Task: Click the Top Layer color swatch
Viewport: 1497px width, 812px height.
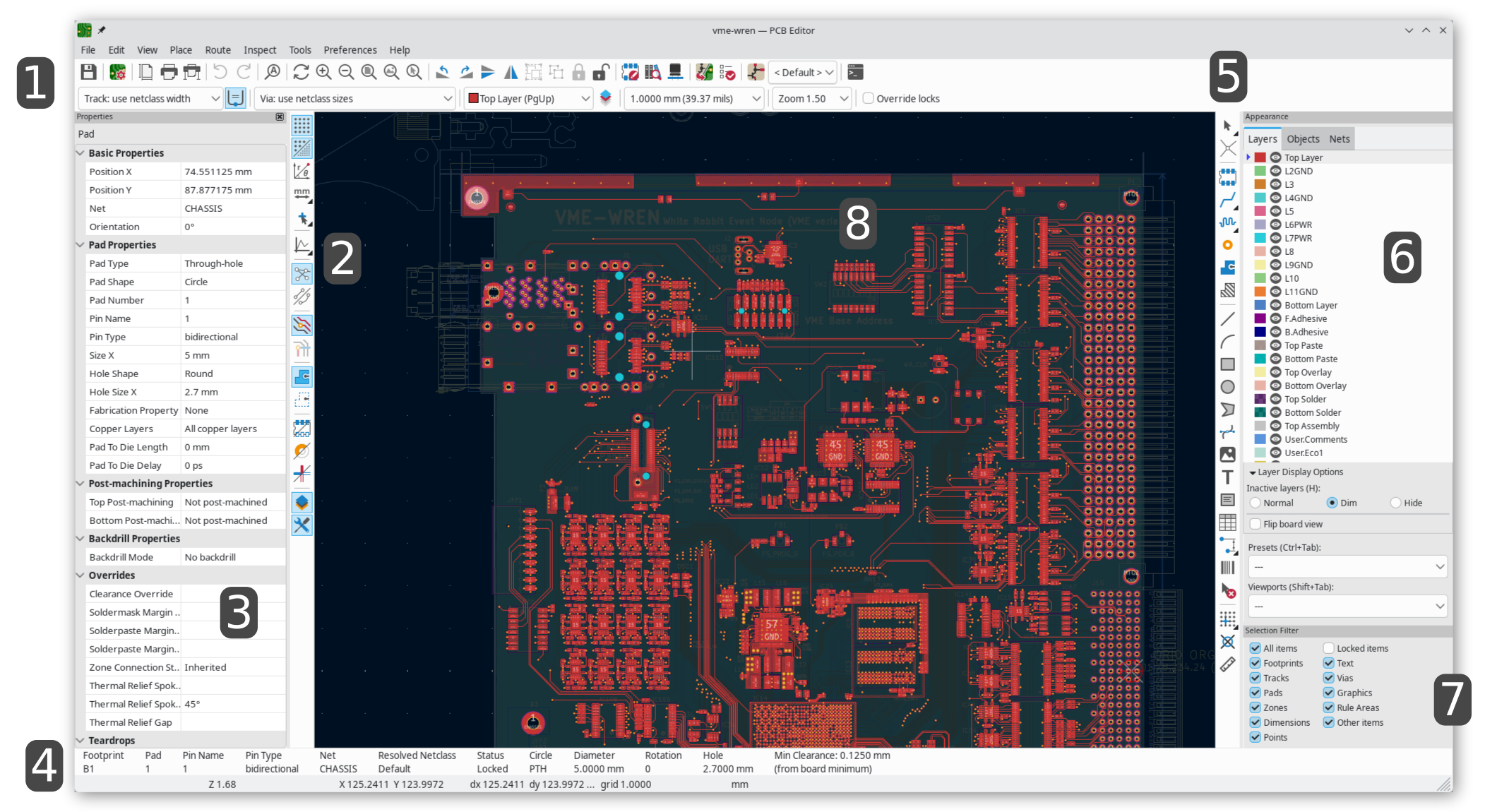Action: tap(1260, 157)
